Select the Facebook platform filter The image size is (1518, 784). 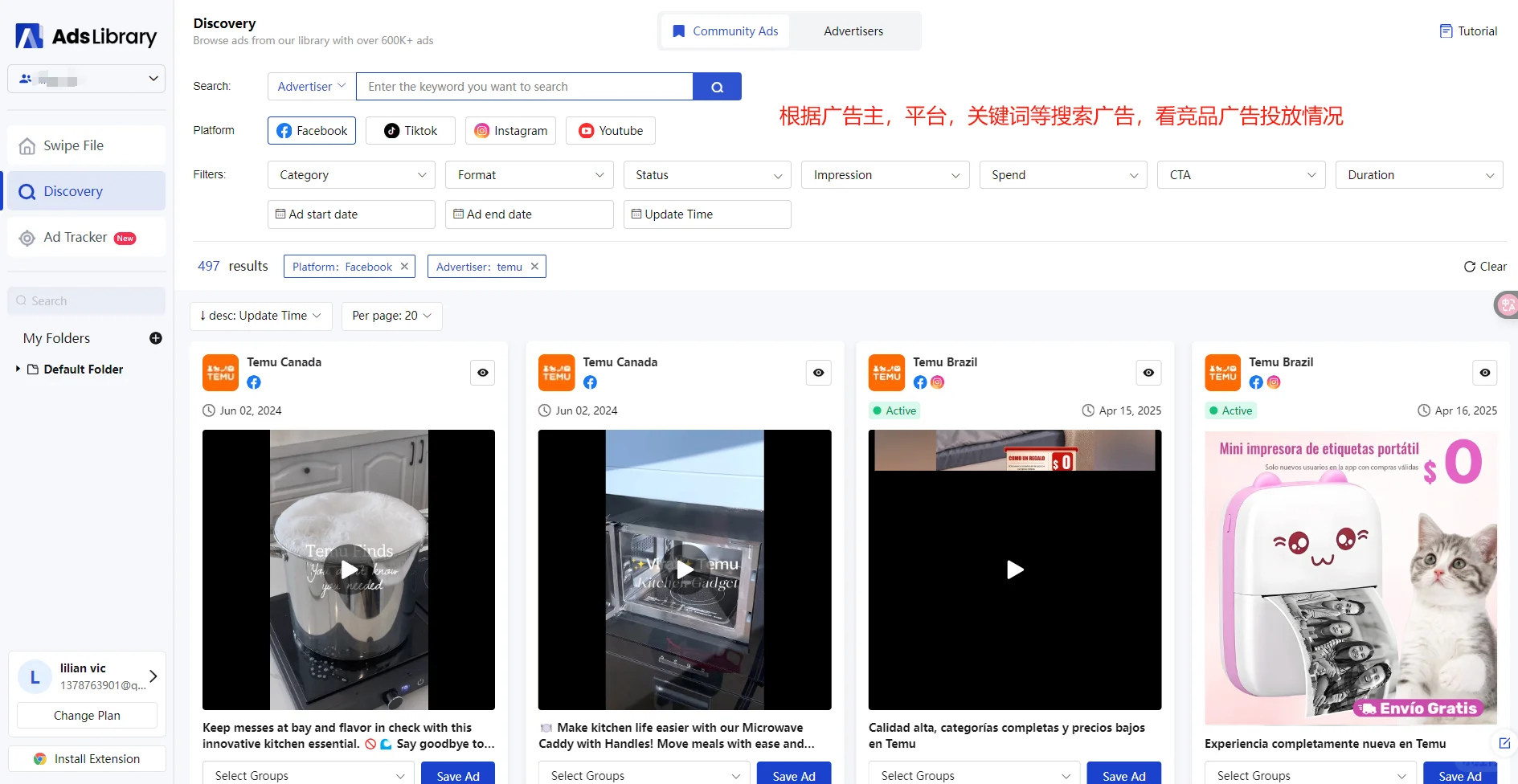(312, 131)
